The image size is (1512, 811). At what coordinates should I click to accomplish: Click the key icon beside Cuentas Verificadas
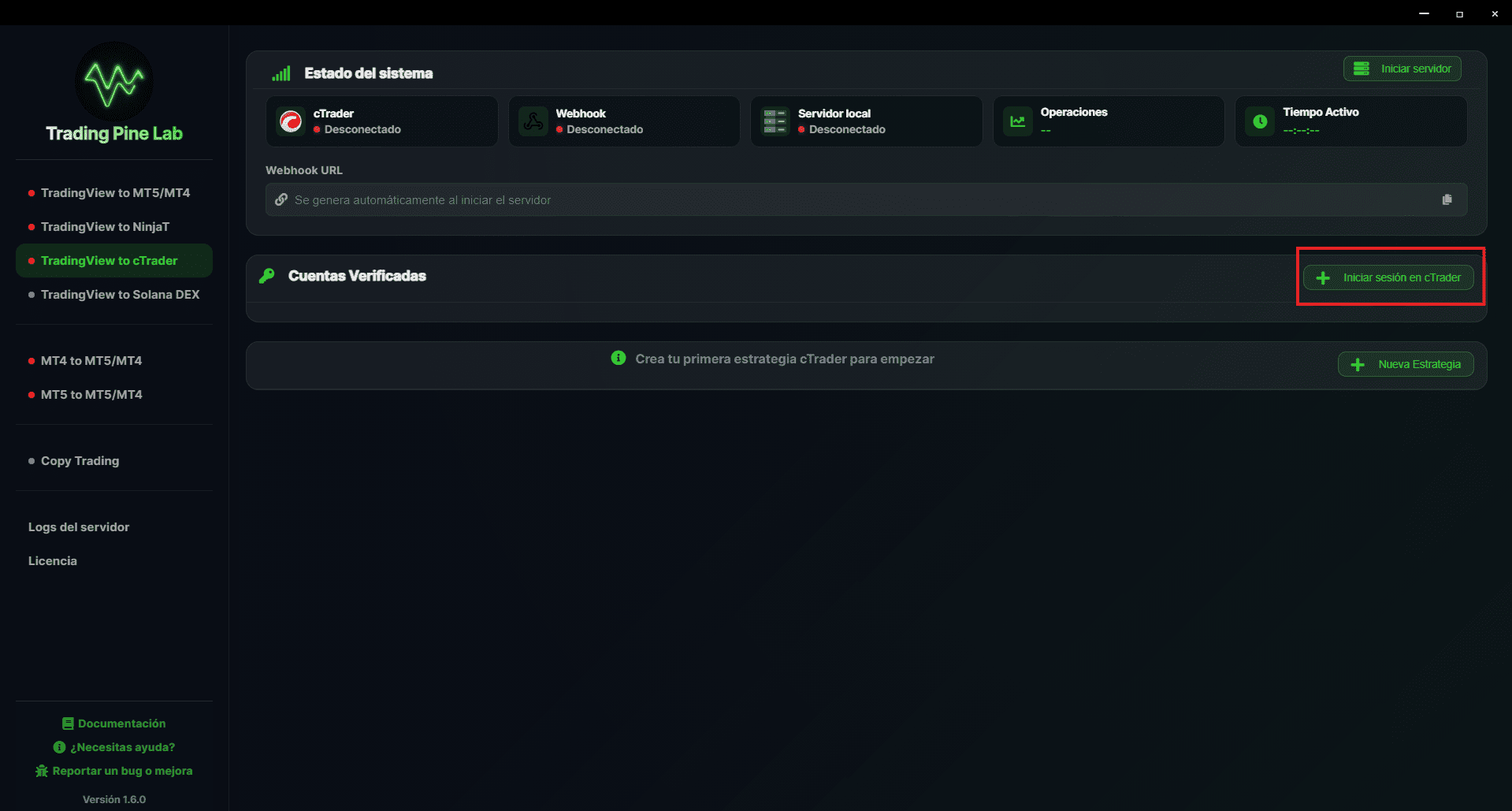point(266,275)
